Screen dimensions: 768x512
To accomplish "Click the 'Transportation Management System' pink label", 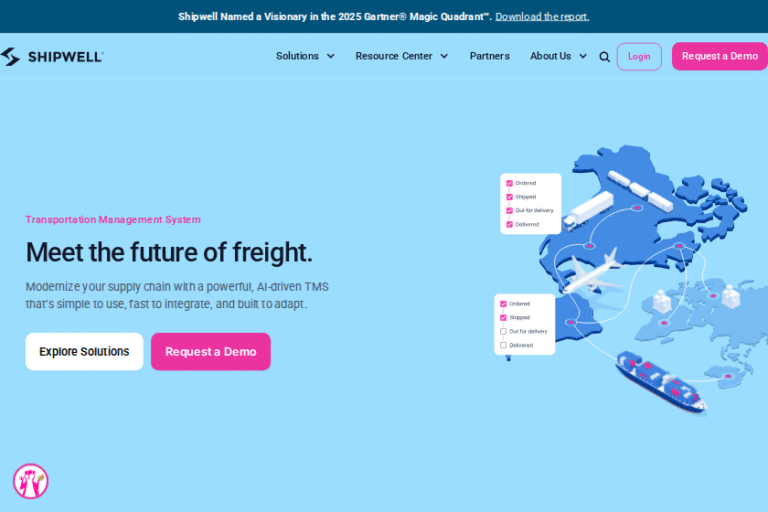I will 113,220.
